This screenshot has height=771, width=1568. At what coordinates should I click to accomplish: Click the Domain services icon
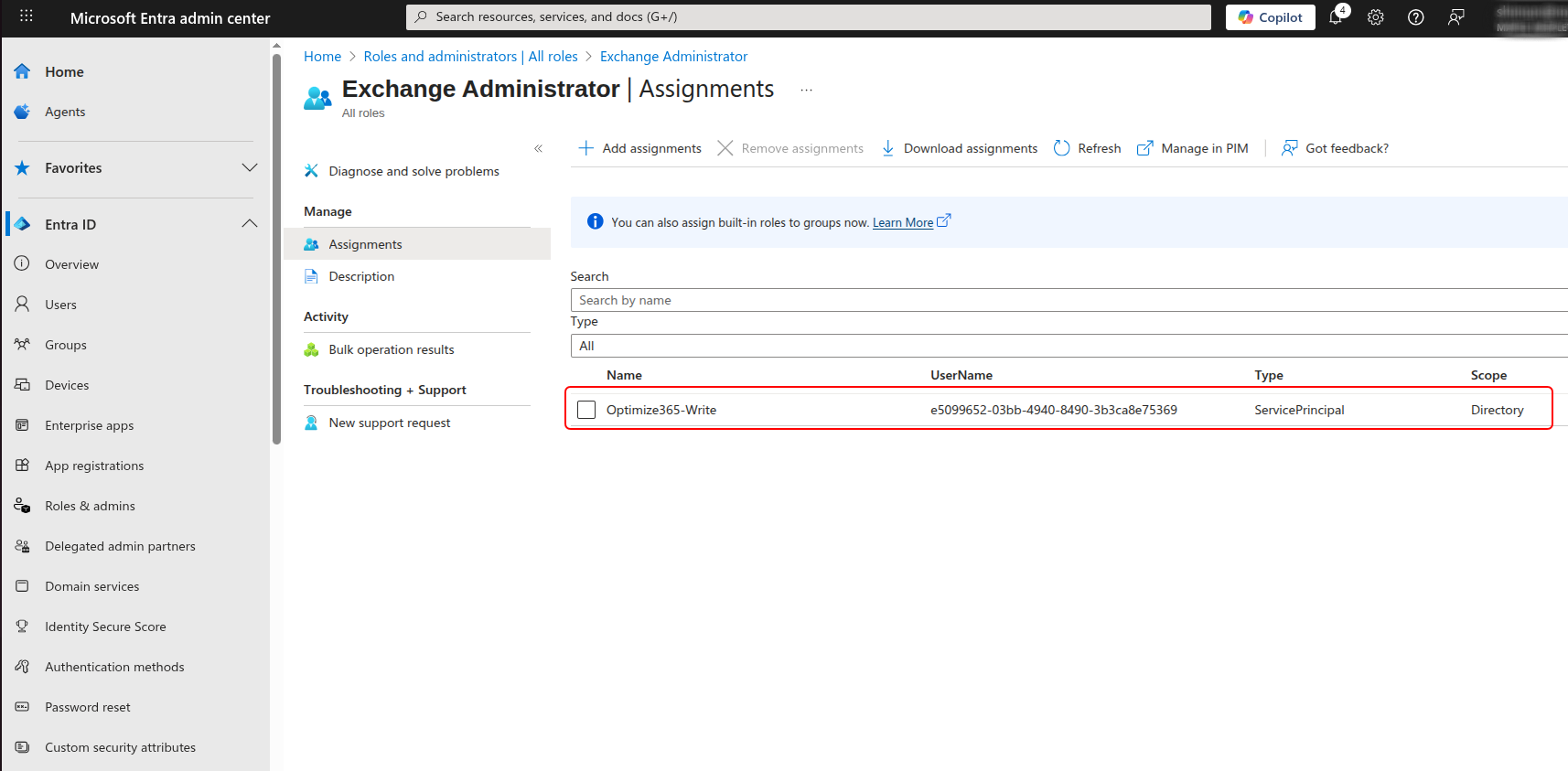click(22, 586)
